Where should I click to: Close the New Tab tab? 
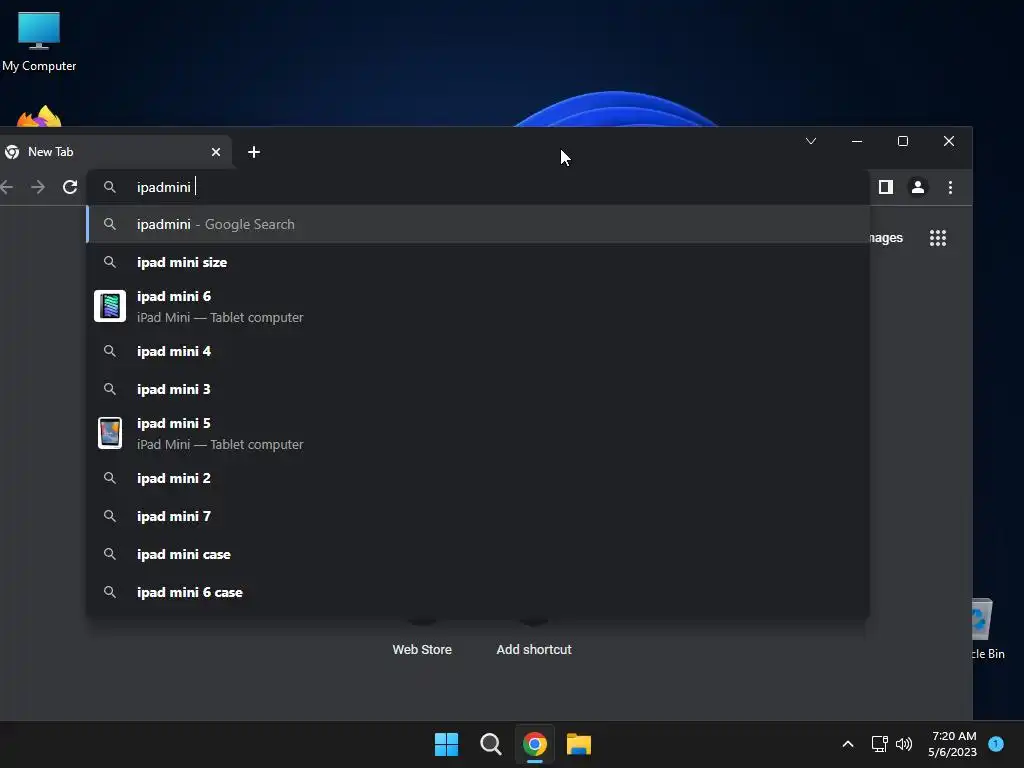pyautogui.click(x=216, y=152)
